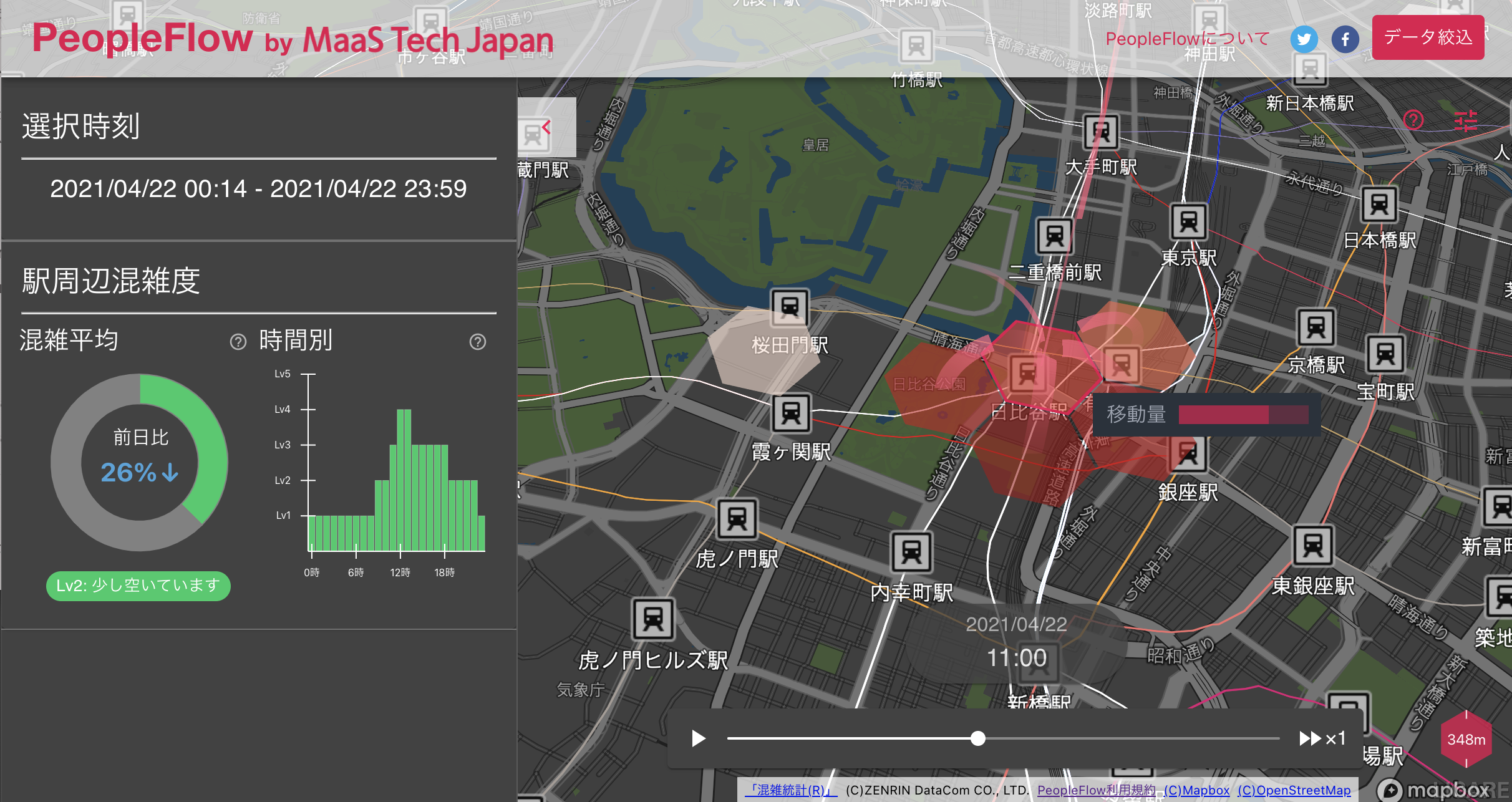Click help icon next to 混雑平均
The height and width of the screenshot is (802, 1512).
[x=238, y=342]
